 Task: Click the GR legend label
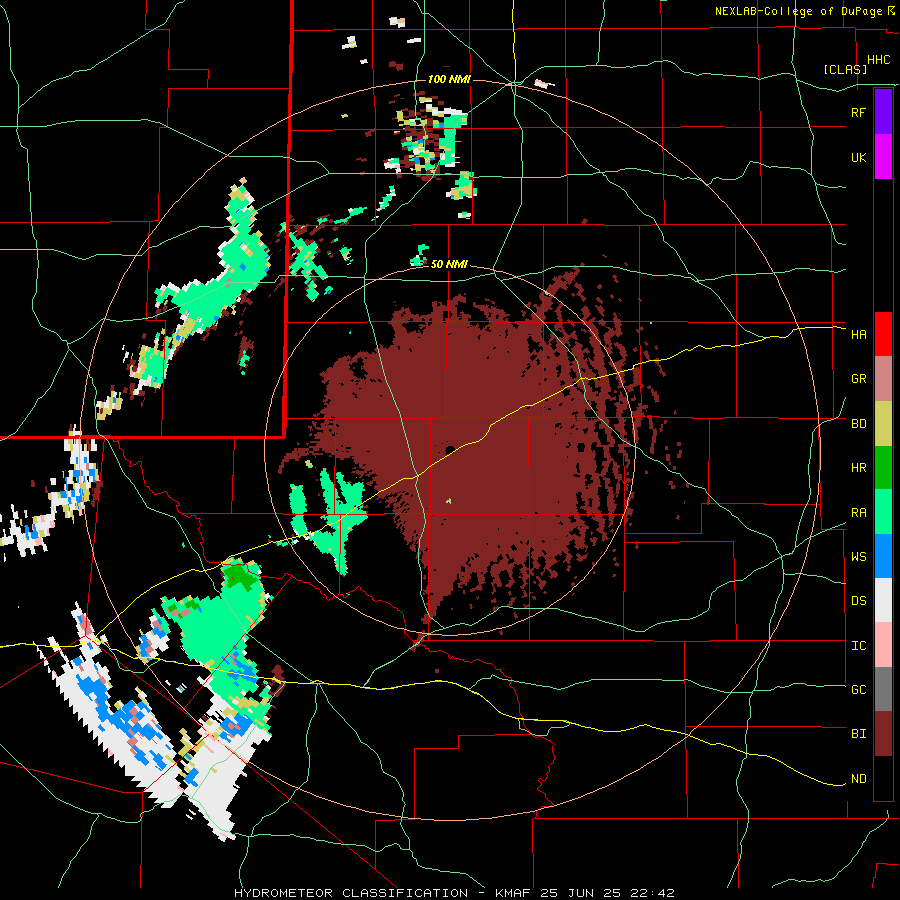[858, 379]
